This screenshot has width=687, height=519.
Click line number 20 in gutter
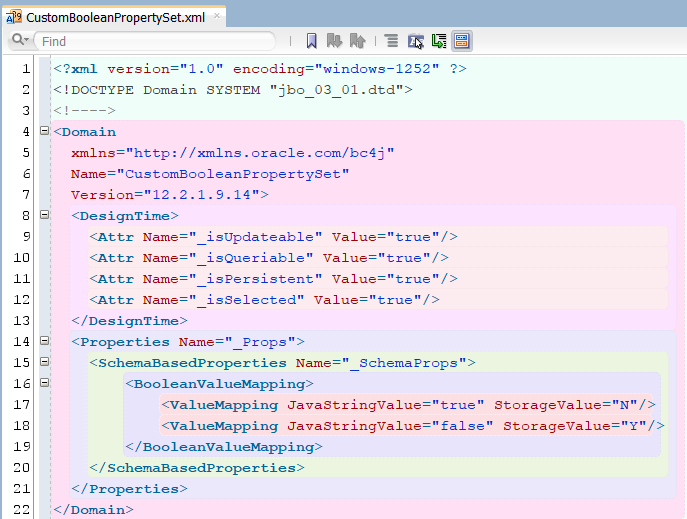[22, 467]
